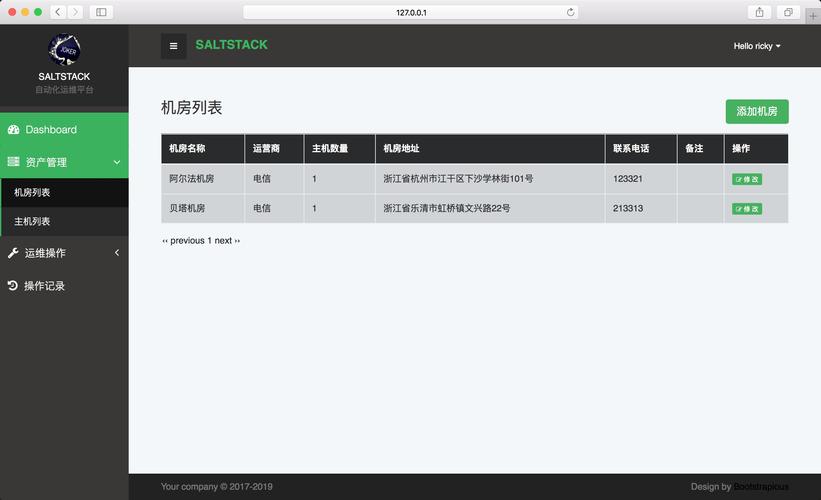Viewport: 821px width, 500px height.
Task: Click 电信 in the 贝塔机房 row
Action: point(262,208)
